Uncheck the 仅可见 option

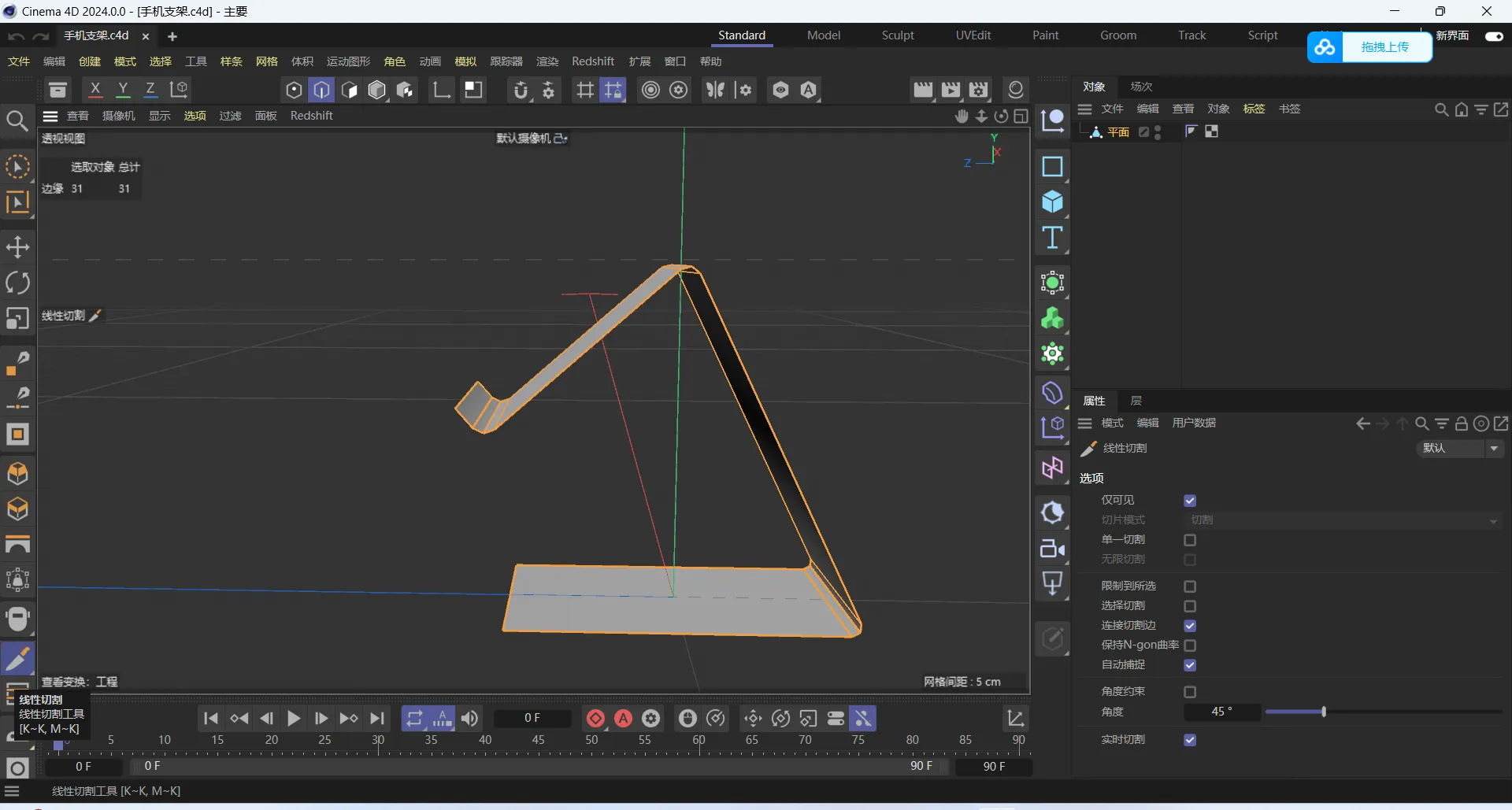pyautogui.click(x=1190, y=501)
